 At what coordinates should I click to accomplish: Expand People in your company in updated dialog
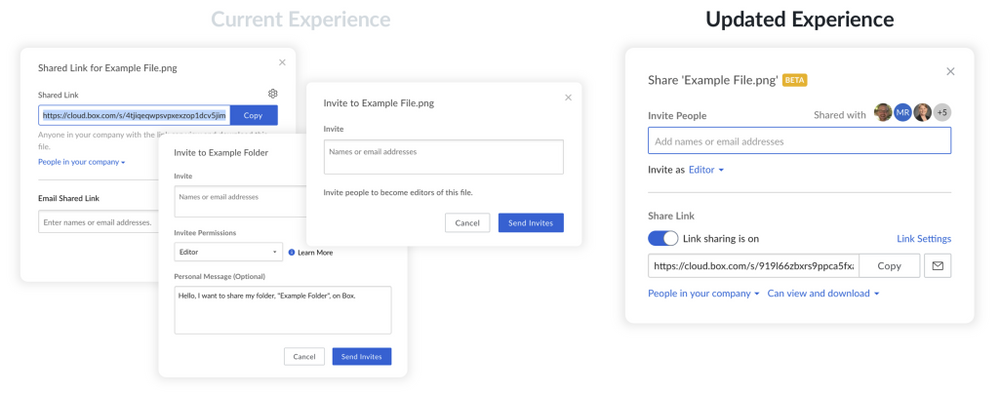click(x=703, y=293)
